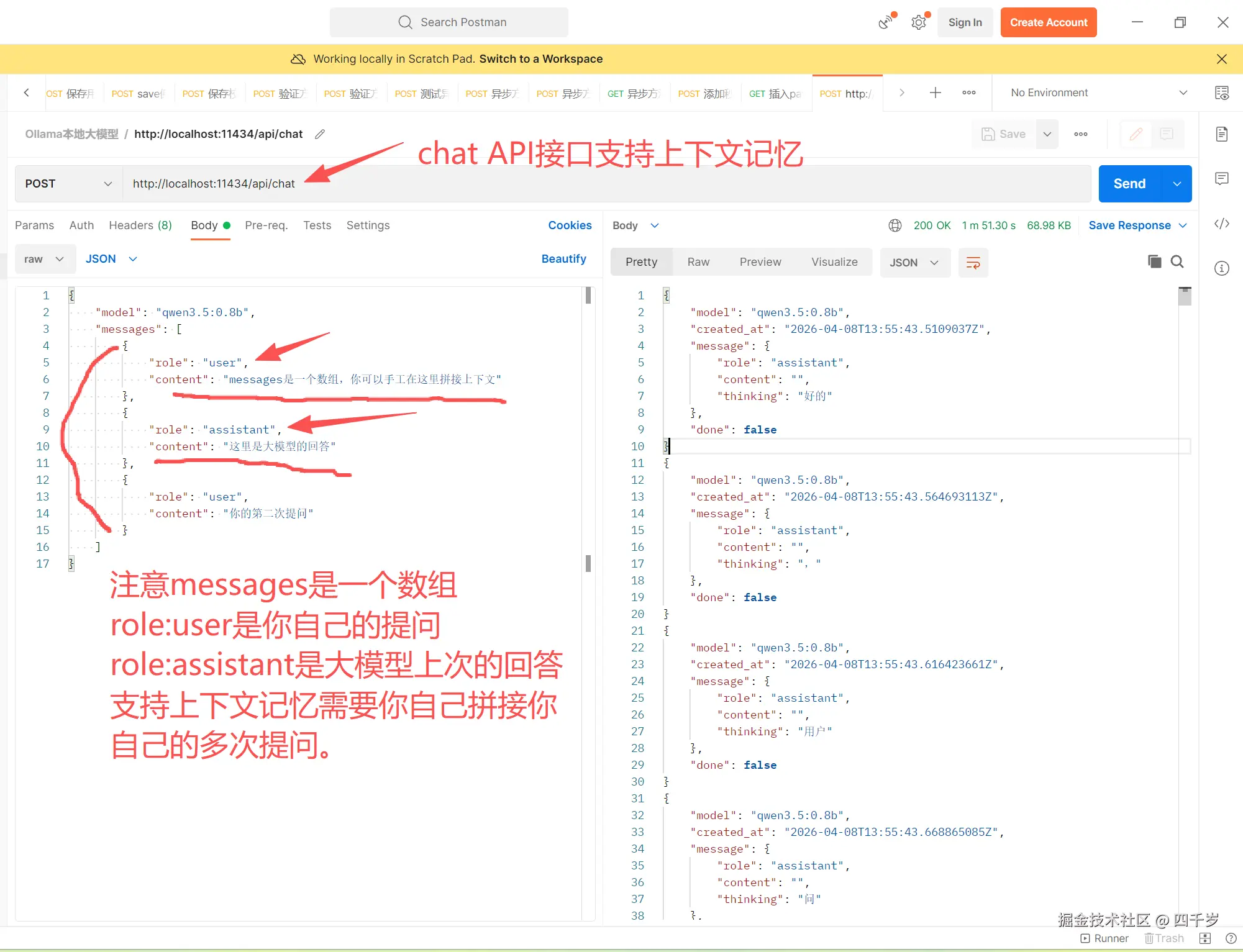Switch to the Headers (8) tab
The height and width of the screenshot is (952, 1243).
click(x=140, y=225)
